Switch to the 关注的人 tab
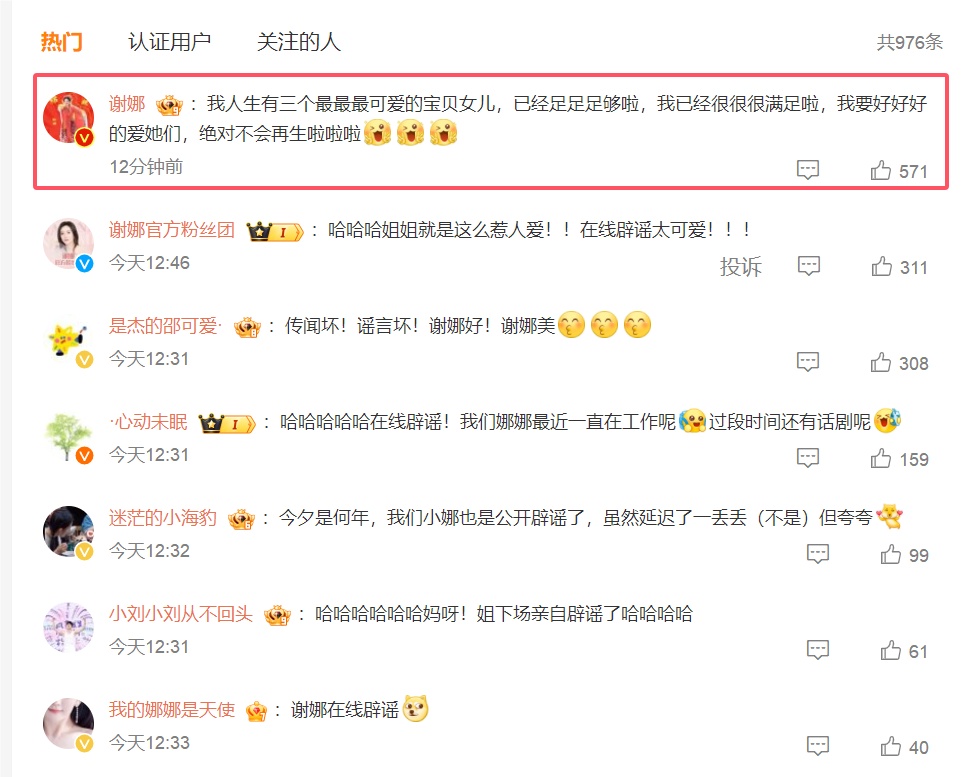This screenshot has height=777, width=968. [298, 42]
